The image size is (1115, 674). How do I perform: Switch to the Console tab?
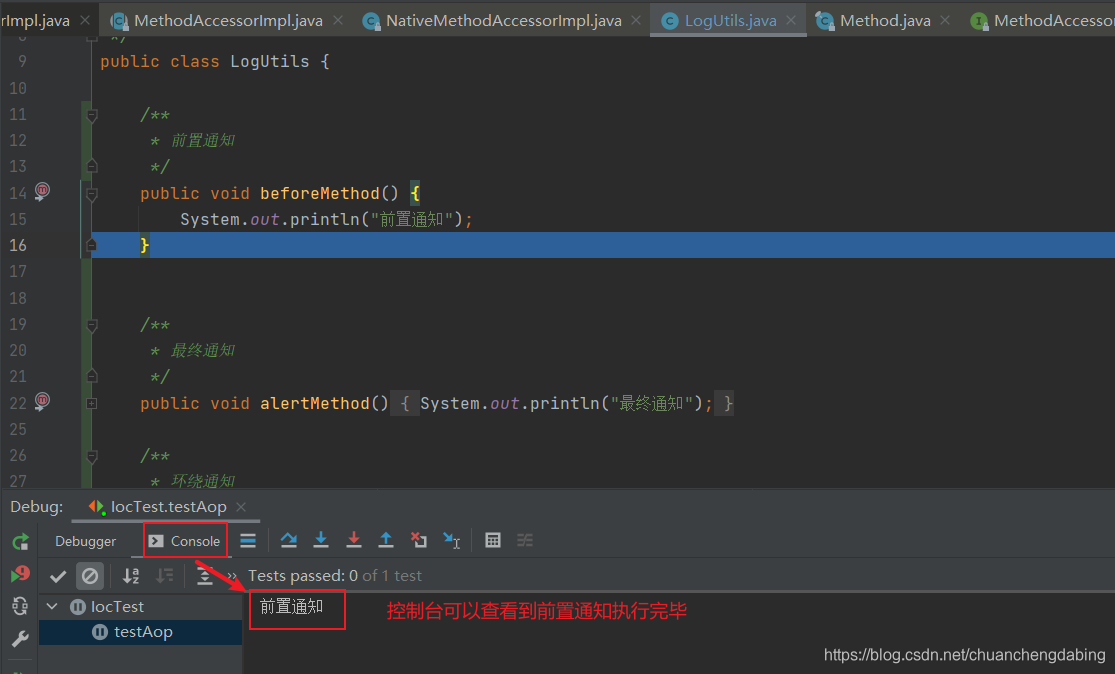[186, 541]
